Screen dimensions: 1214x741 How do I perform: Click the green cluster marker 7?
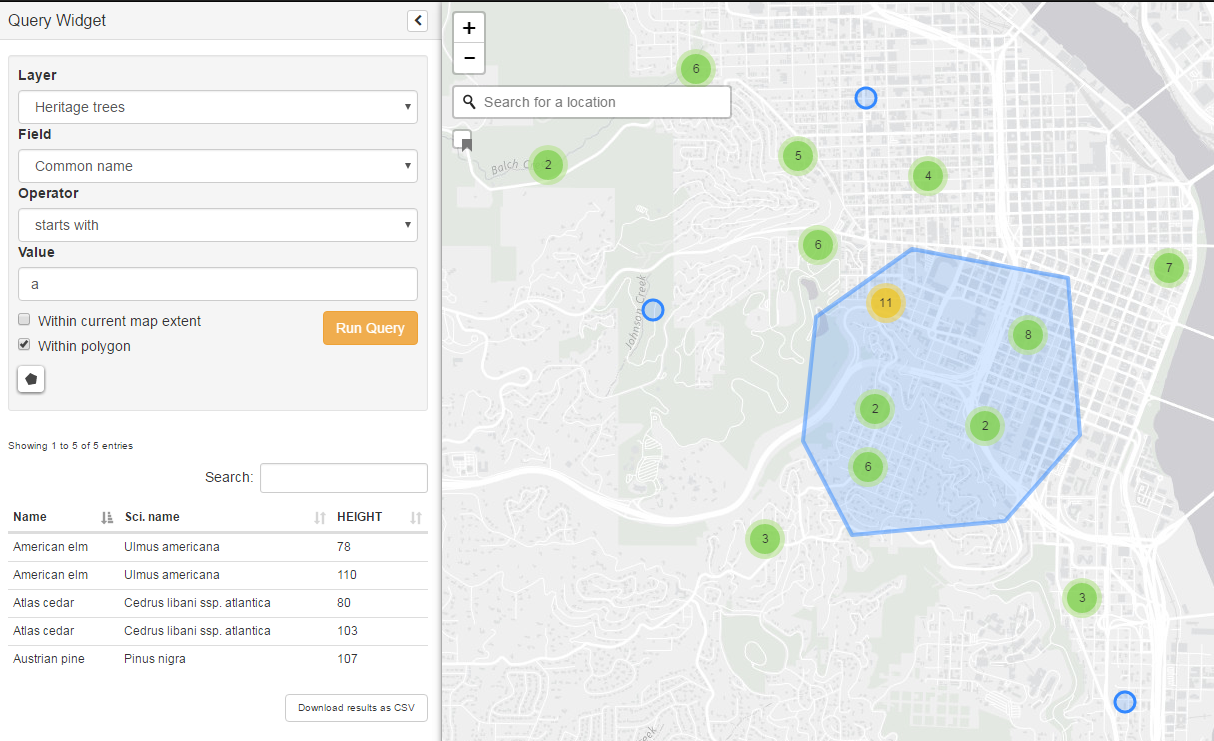click(x=1168, y=267)
